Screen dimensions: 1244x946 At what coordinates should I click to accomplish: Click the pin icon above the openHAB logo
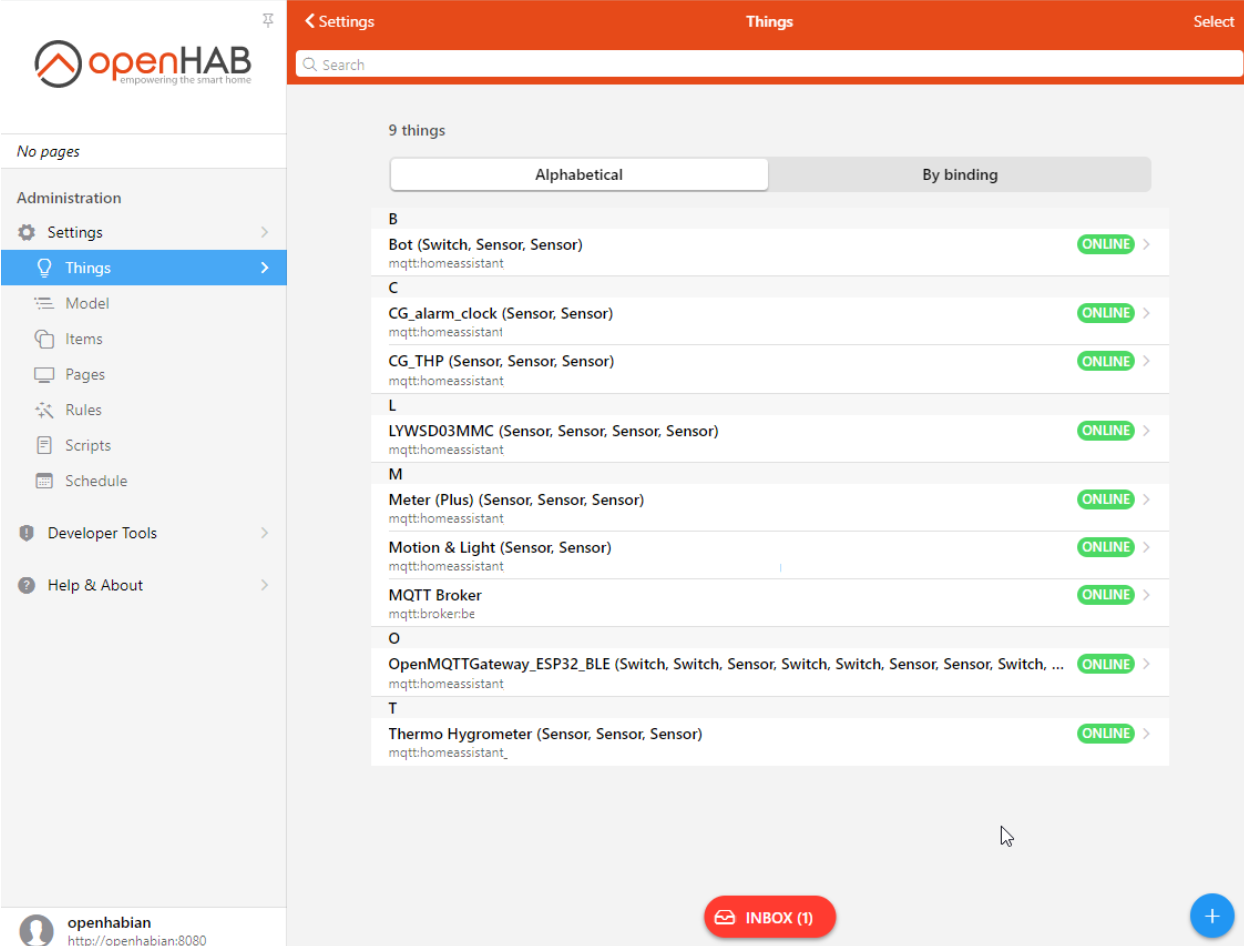click(x=267, y=20)
